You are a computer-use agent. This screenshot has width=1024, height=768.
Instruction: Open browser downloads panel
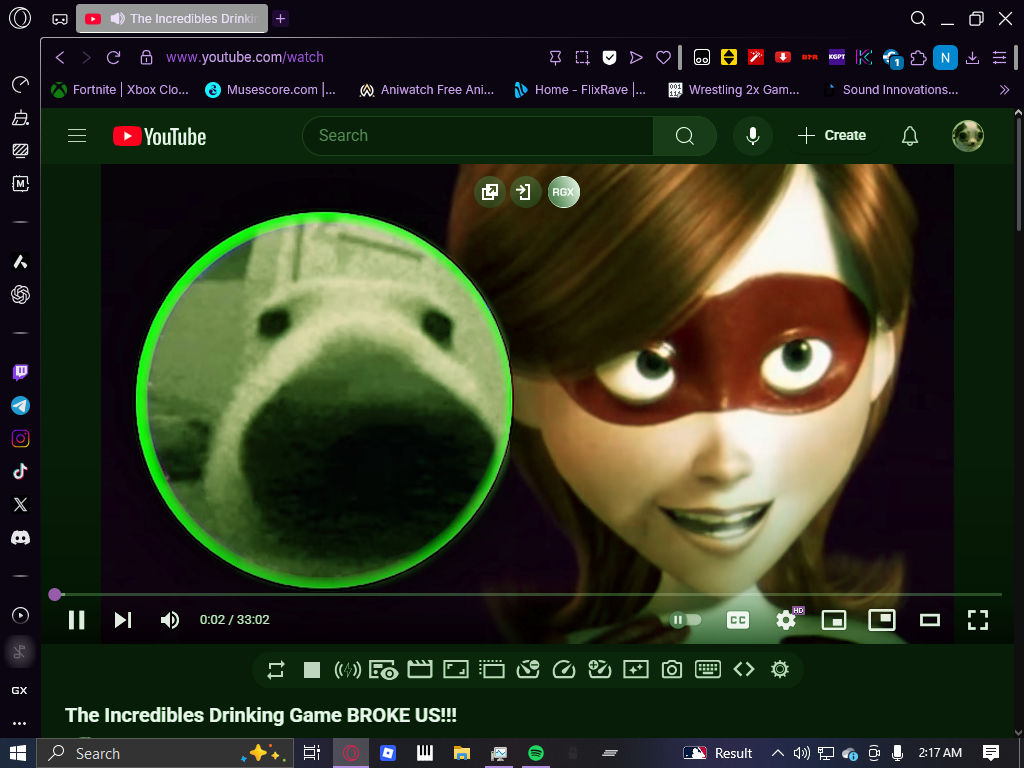click(972, 57)
